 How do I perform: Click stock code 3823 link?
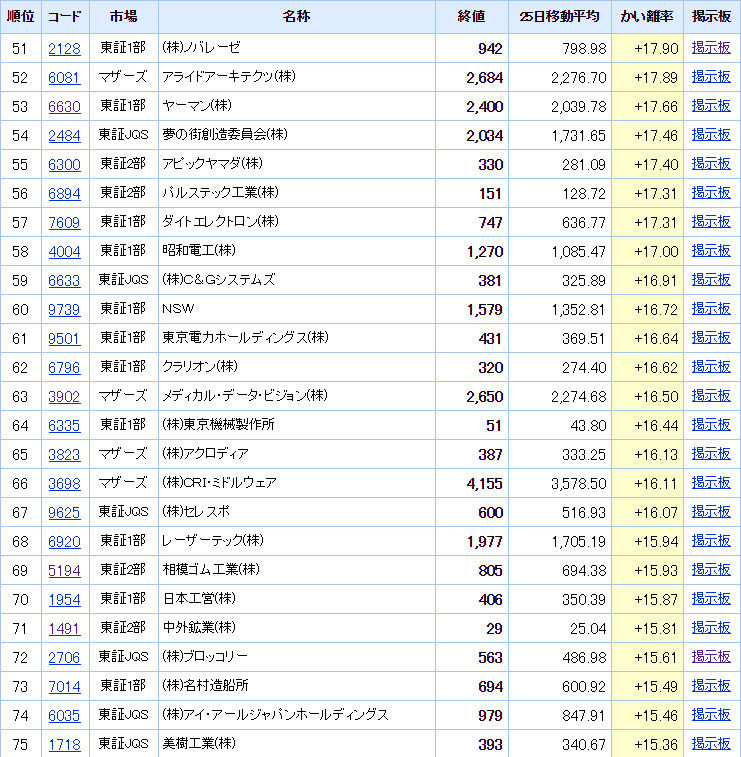coord(64,454)
